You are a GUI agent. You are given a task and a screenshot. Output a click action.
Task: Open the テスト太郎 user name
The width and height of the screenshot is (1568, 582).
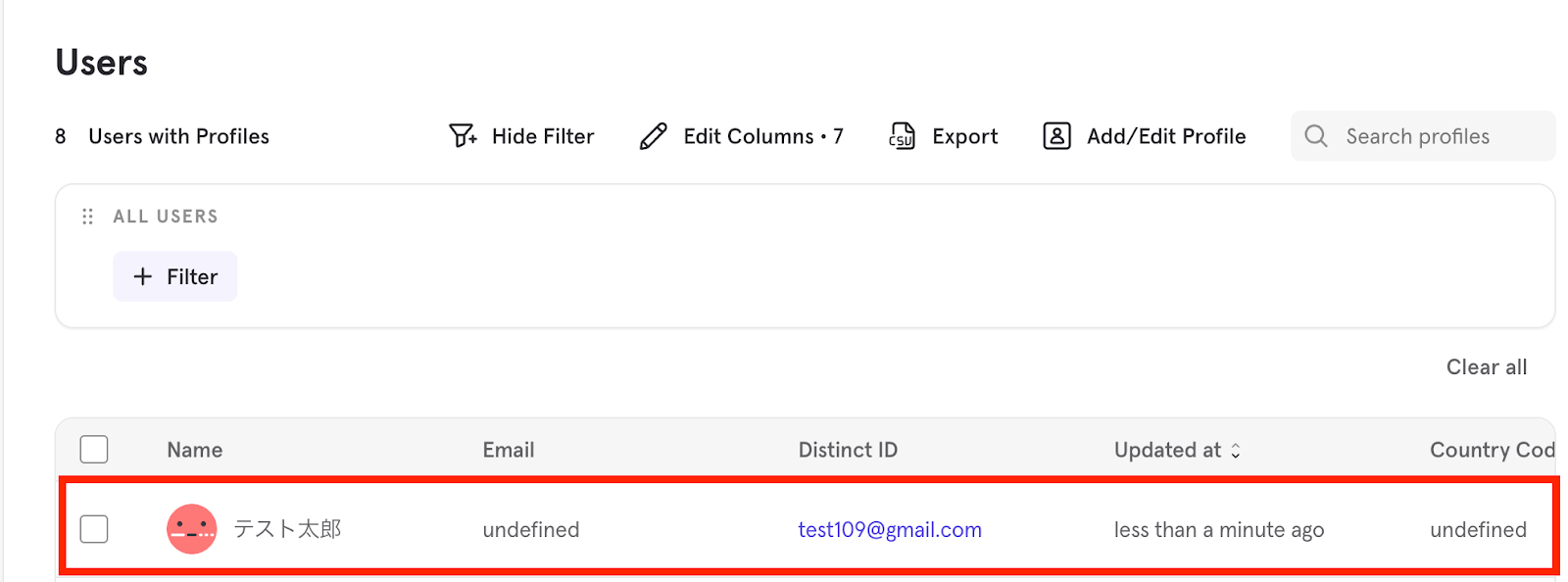tap(287, 529)
